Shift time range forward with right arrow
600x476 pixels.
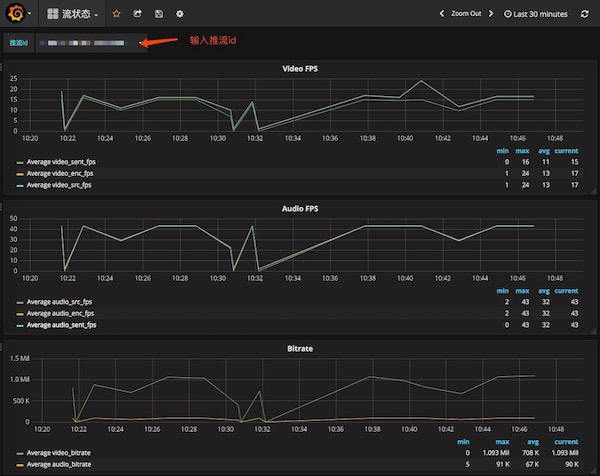pos(491,14)
